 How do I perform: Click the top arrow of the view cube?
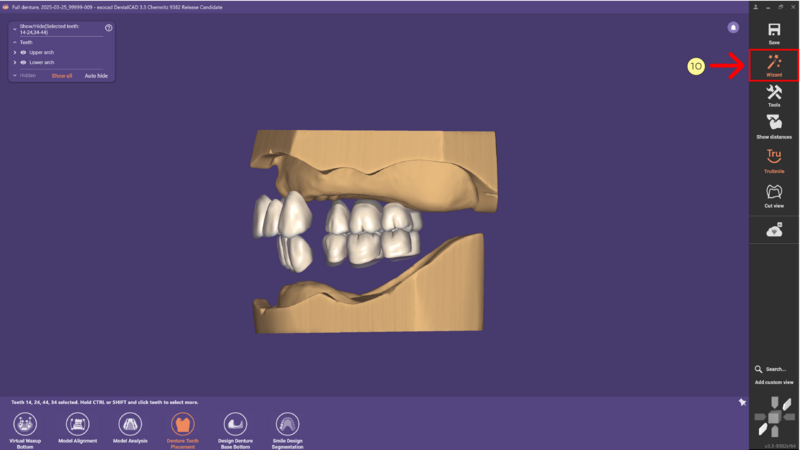[774, 403]
